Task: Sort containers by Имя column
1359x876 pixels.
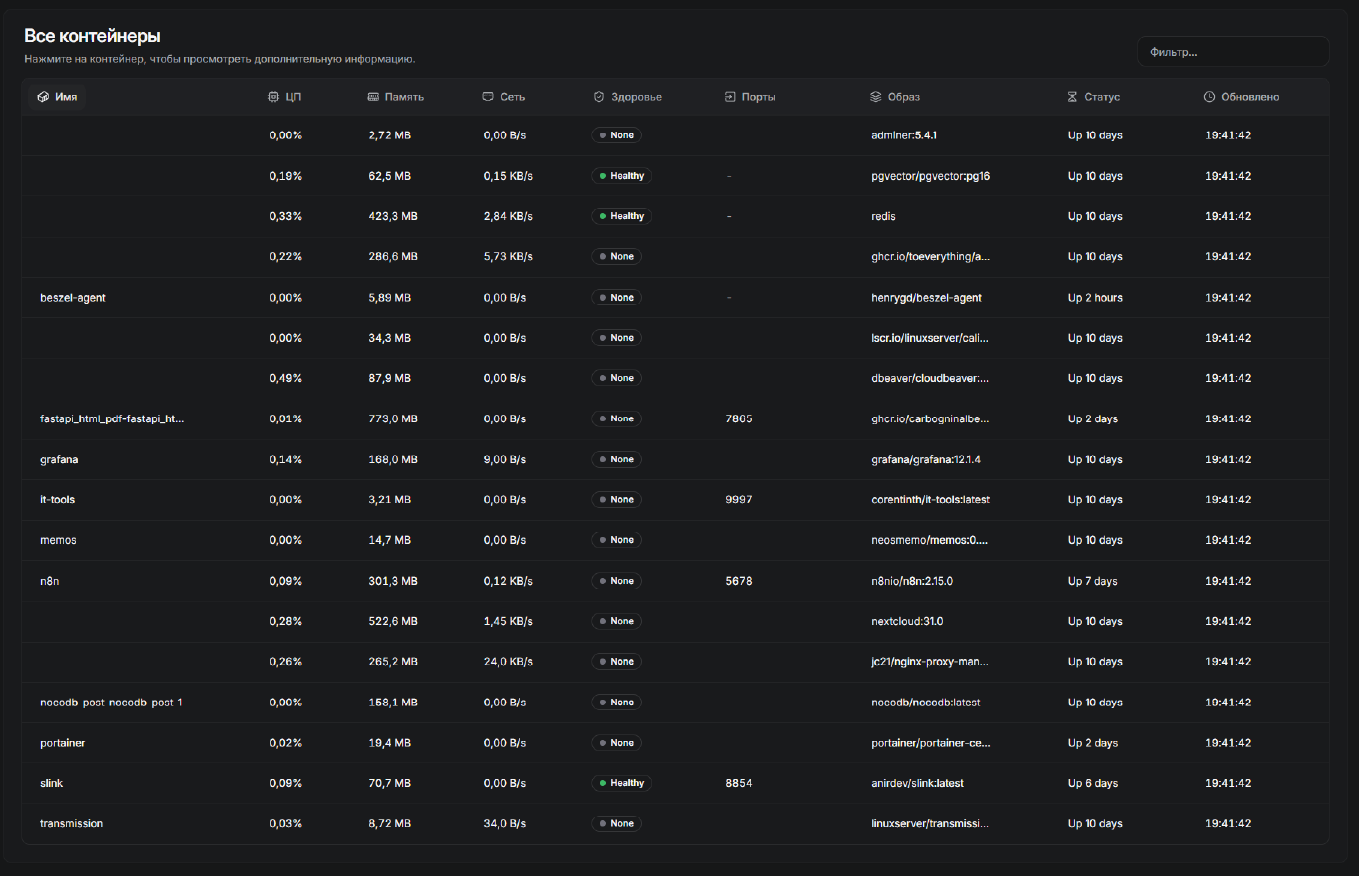Action: click(66, 97)
